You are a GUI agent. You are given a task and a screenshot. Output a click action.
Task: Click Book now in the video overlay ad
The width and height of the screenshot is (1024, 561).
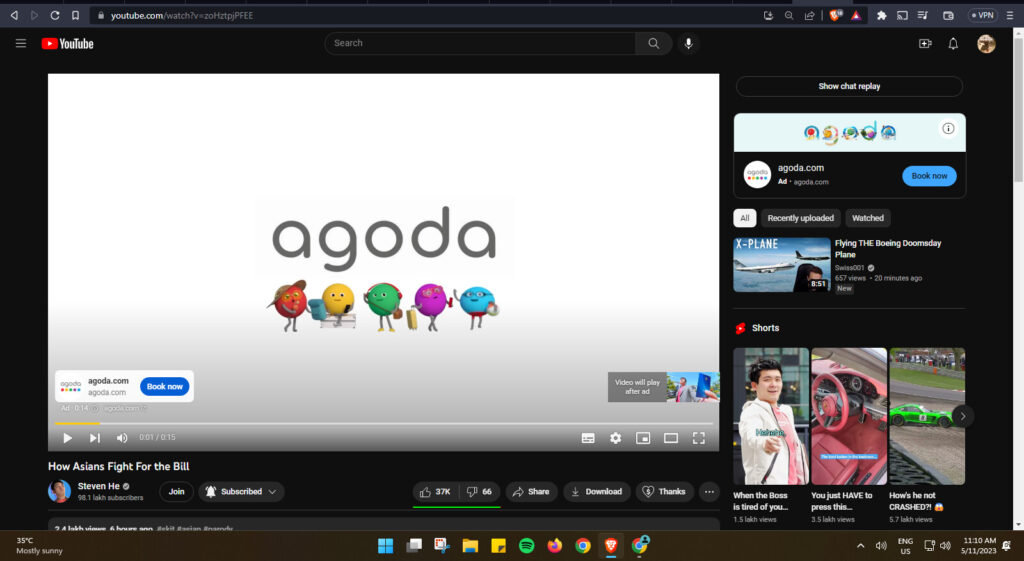165,387
